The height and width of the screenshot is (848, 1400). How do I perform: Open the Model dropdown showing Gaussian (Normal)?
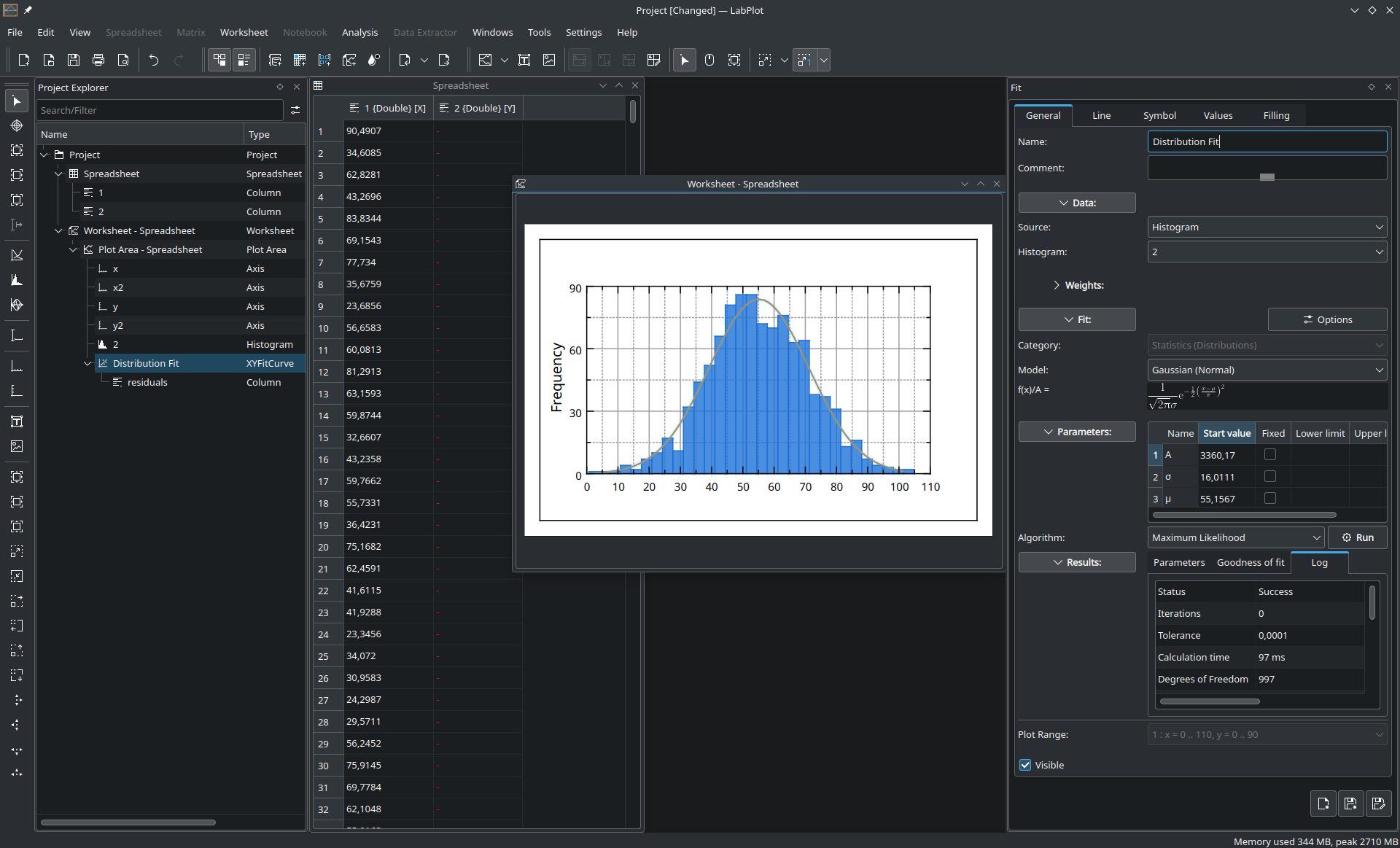(1267, 370)
